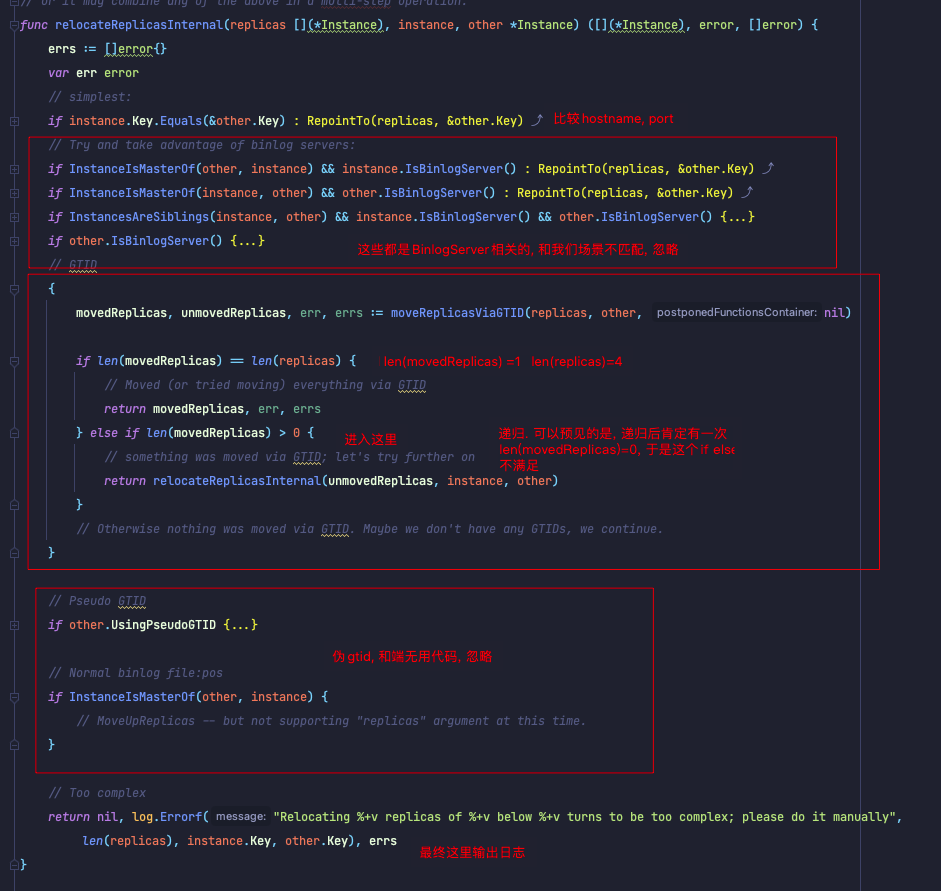Click 'len(replicas)' in the Errorf arguments

click(x=127, y=841)
